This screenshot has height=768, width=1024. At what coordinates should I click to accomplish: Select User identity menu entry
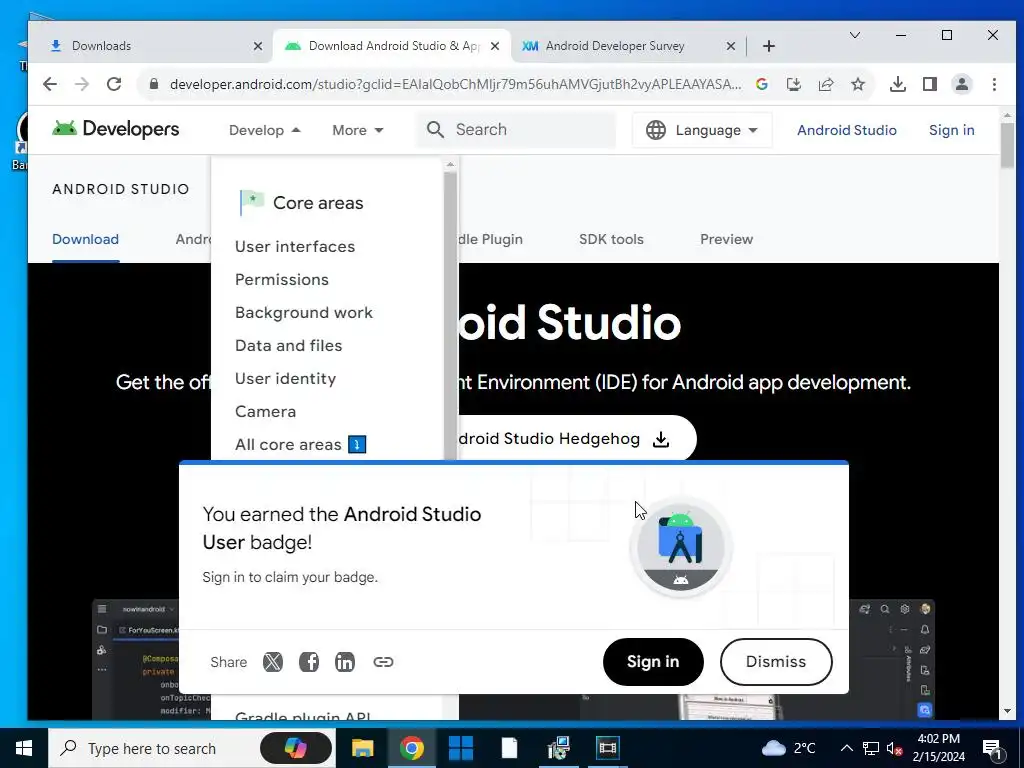(285, 379)
